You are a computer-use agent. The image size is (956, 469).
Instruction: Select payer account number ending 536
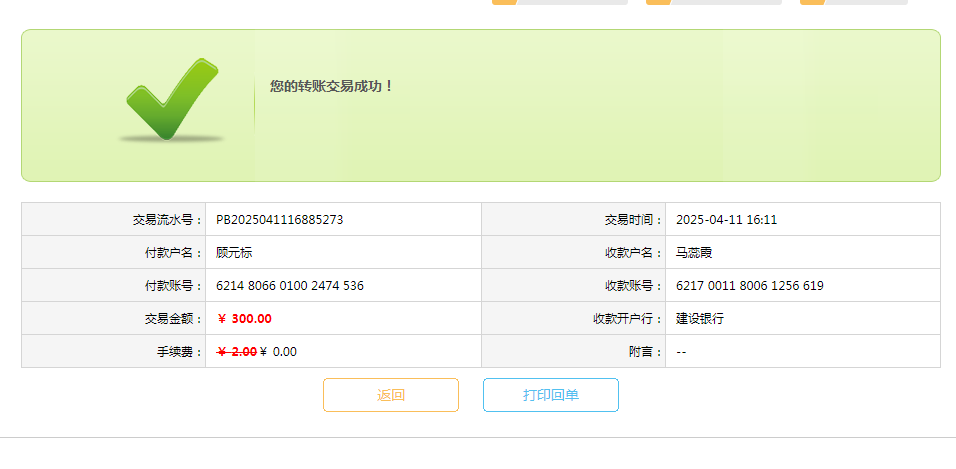[x=290, y=286]
